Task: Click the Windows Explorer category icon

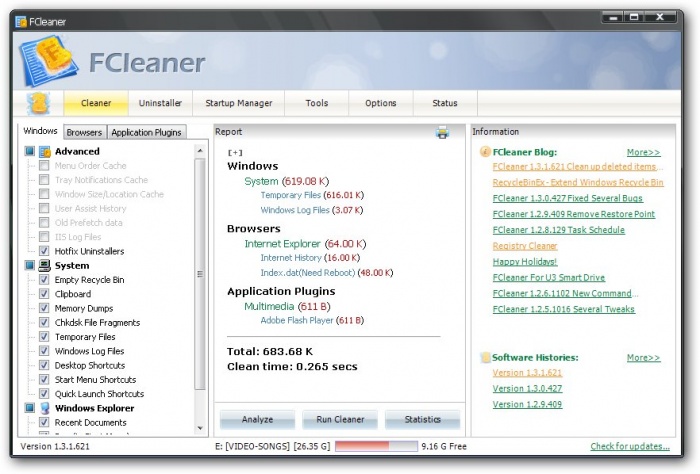Action: pyautogui.click(x=45, y=408)
